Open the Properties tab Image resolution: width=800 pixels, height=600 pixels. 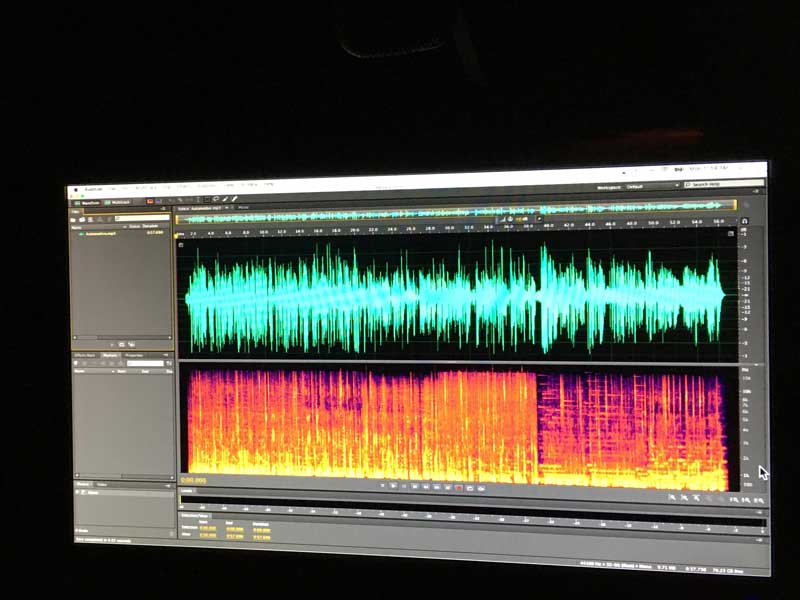(x=134, y=355)
